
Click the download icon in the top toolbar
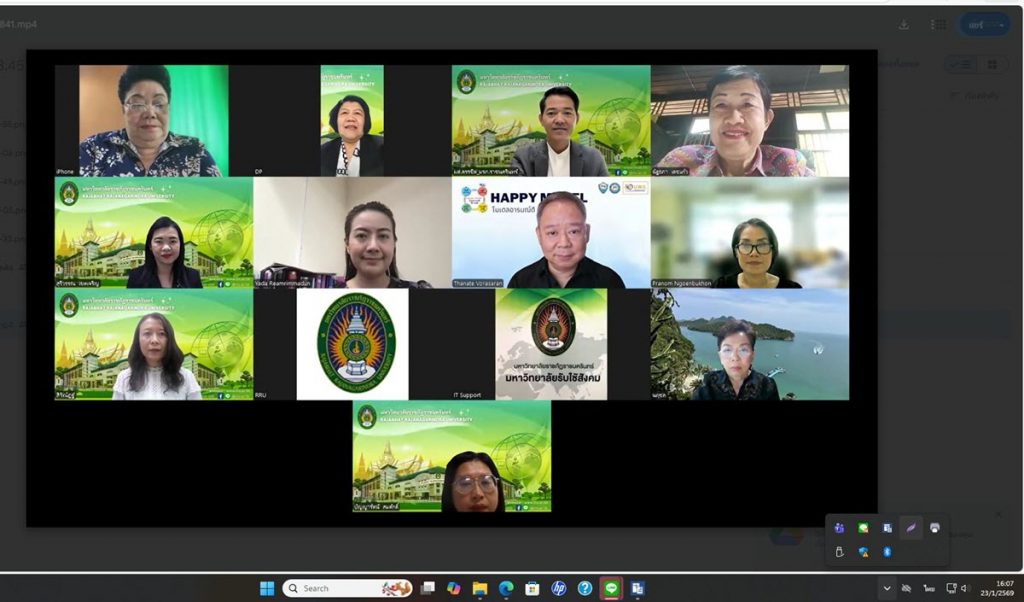tap(904, 25)
